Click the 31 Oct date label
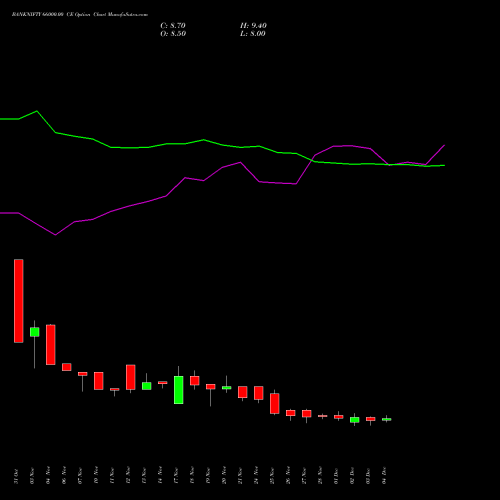This screenshot has height=500, width=500. (16, 476)
